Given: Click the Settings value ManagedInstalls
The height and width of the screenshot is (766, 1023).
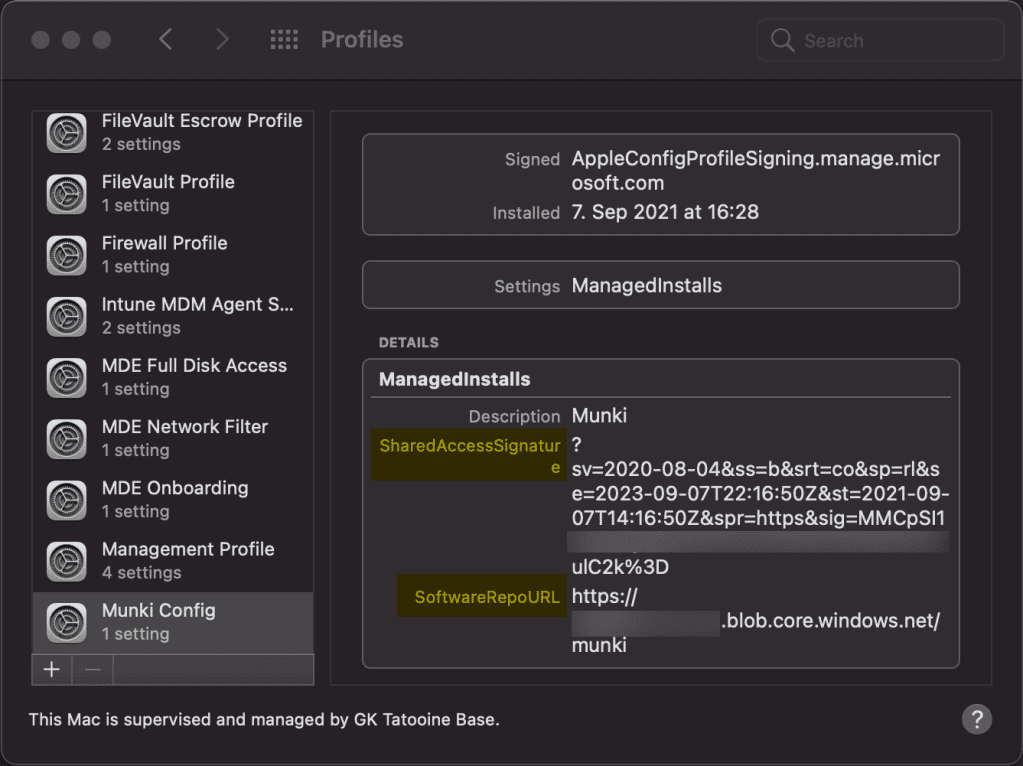Looking at the screenshot, I should click(647, 286).
